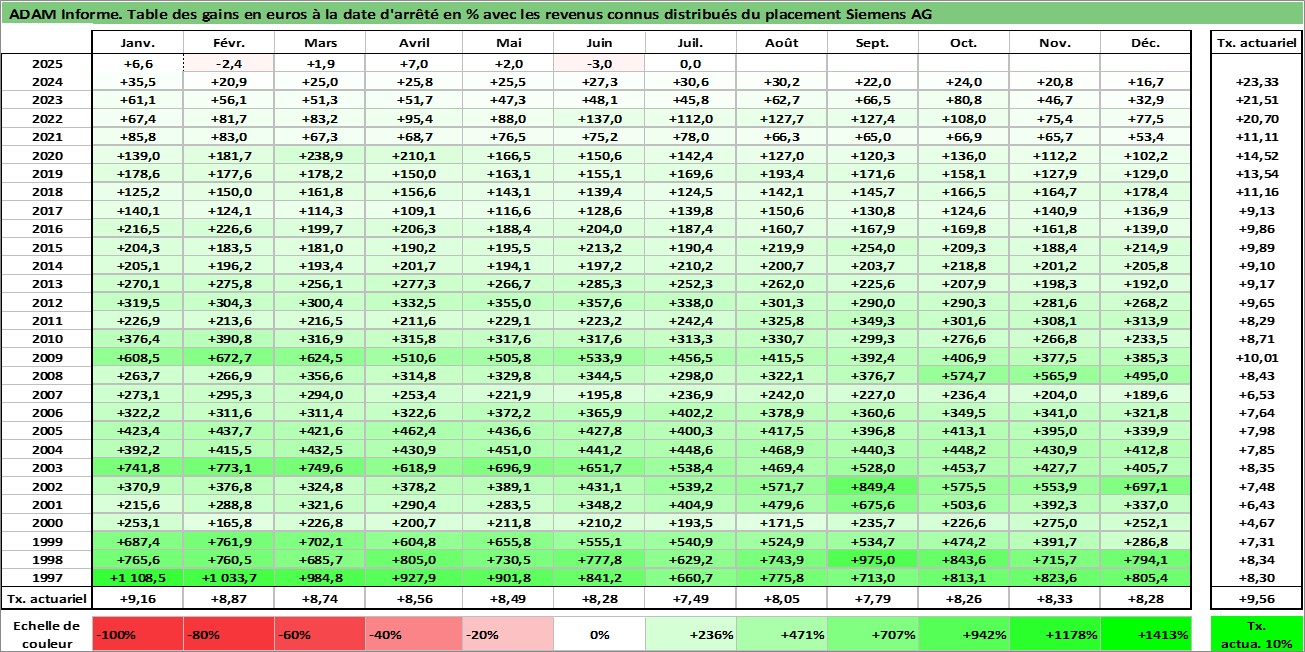1305x652 pixels.
Task: Select the 'Févr.' column header
Action: [229, 43]
